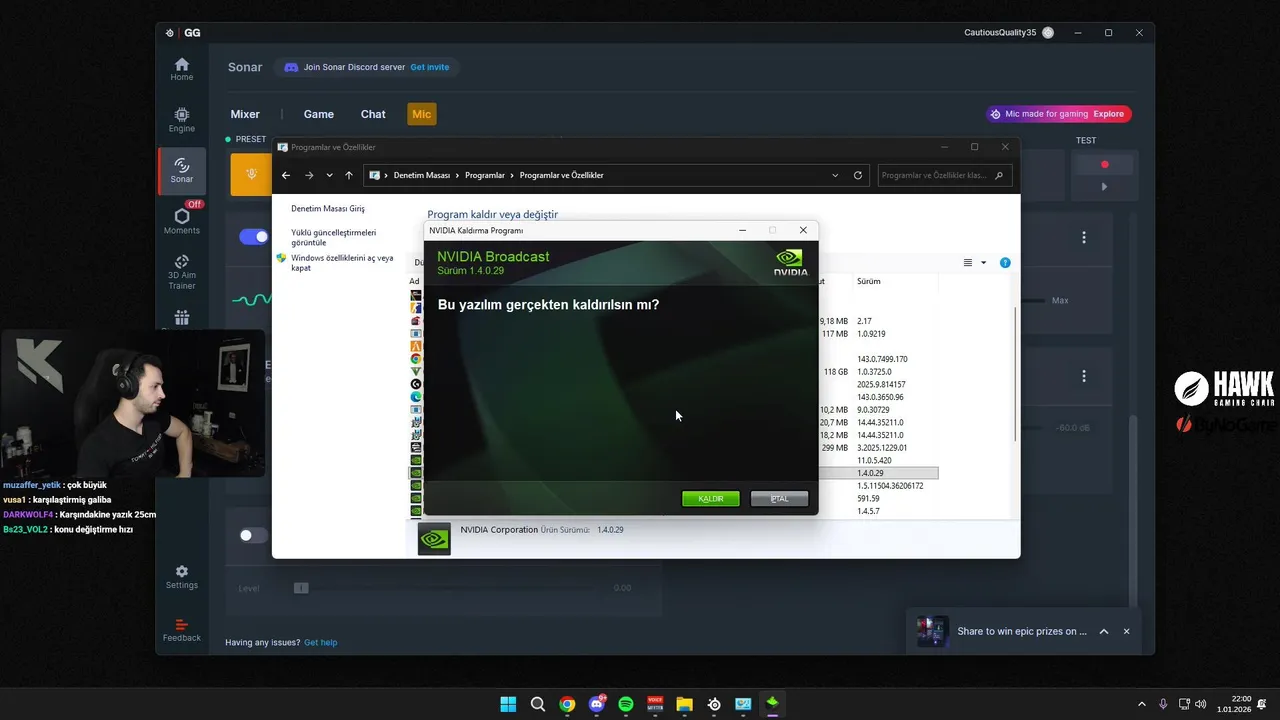Click the Share to win notification thumbnail

[932, 631]
